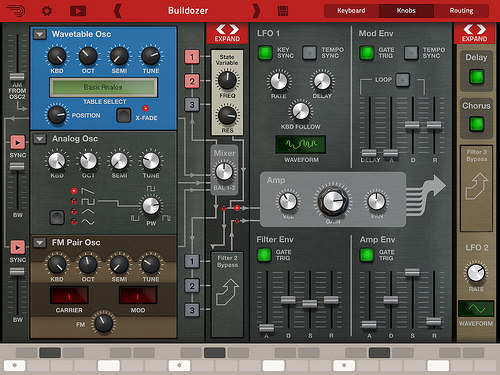500x375 pixels.
Task: Disable the Delay effect
Action: click(477, 77)
